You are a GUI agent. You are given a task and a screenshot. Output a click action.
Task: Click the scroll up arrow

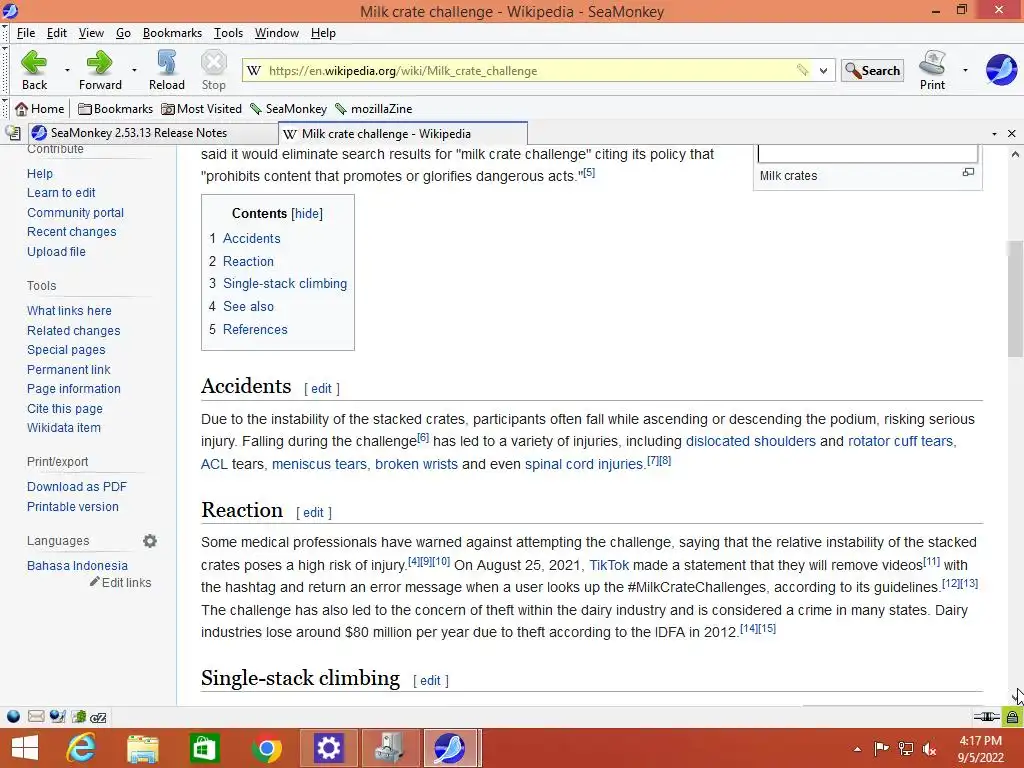tap(1015, 155)
